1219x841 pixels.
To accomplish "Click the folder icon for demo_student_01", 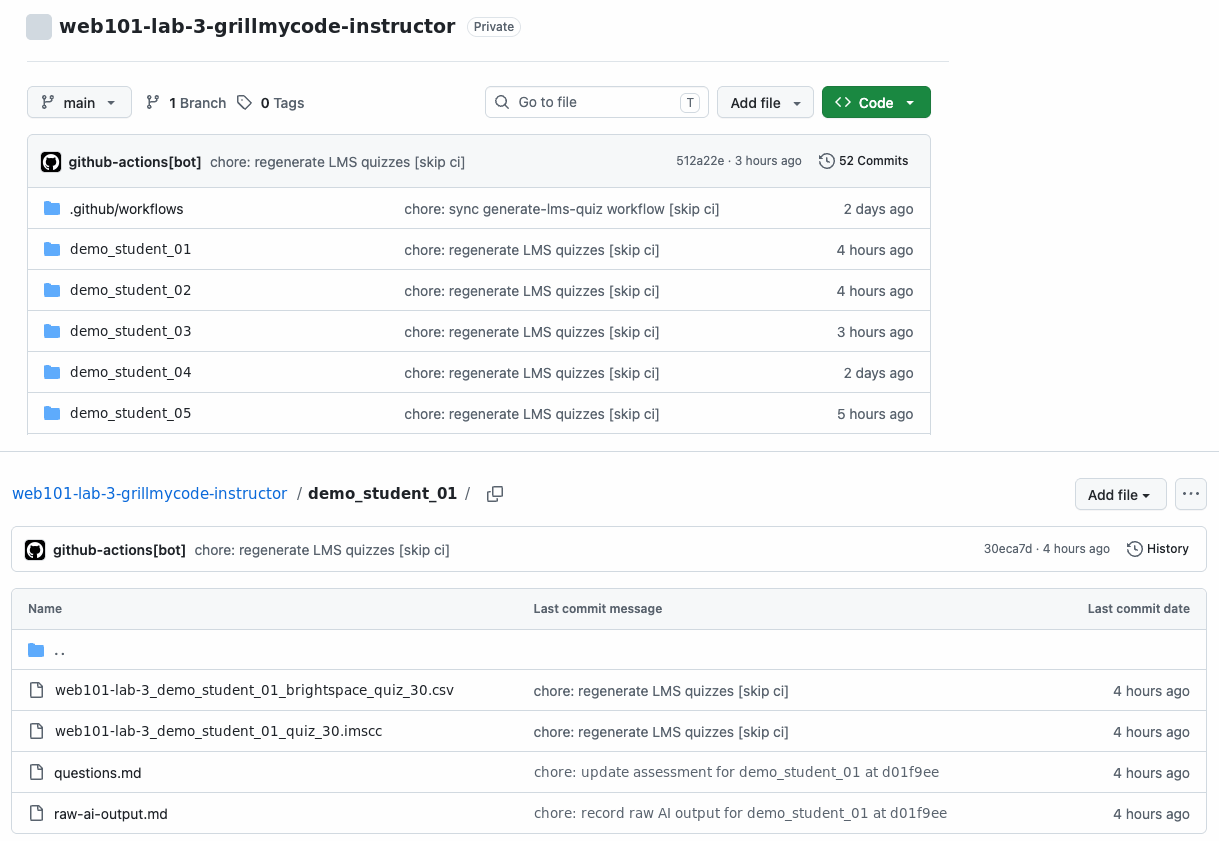I will pyautogui.click(x=52, y=249).
